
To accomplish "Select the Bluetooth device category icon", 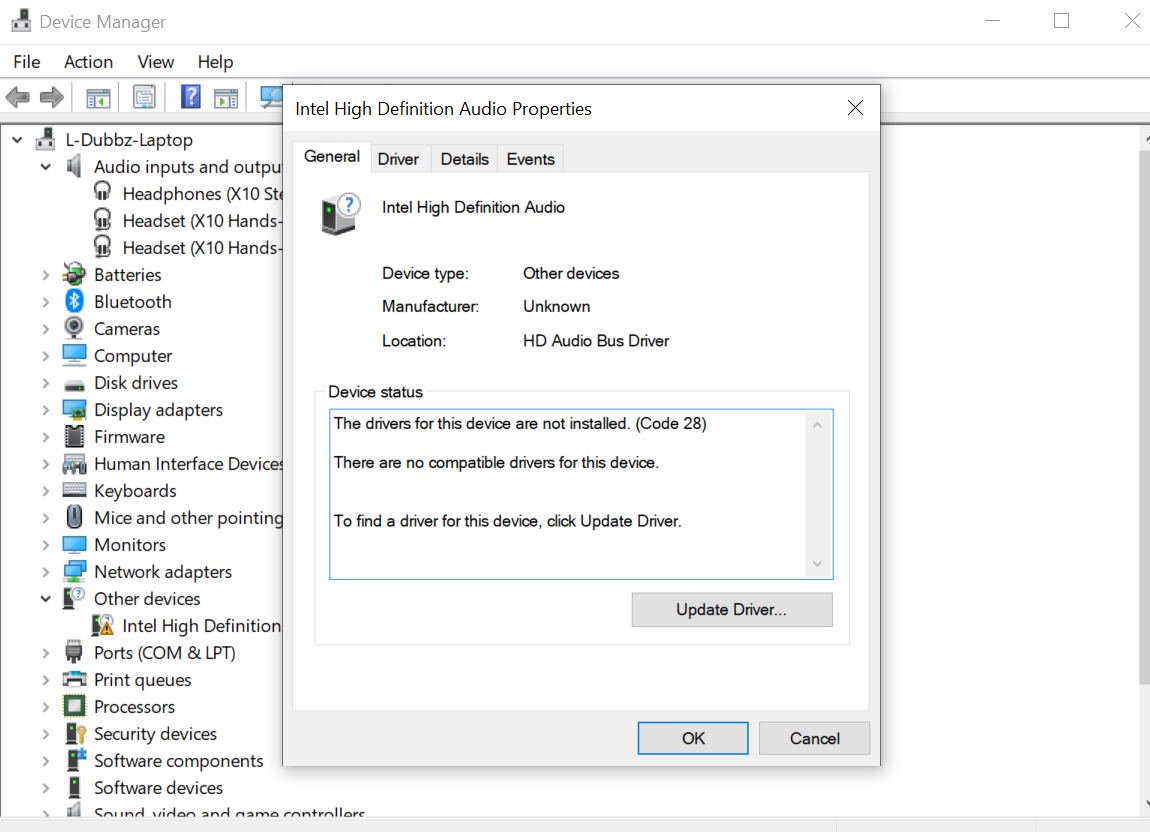I will click(x=74, y=301).
